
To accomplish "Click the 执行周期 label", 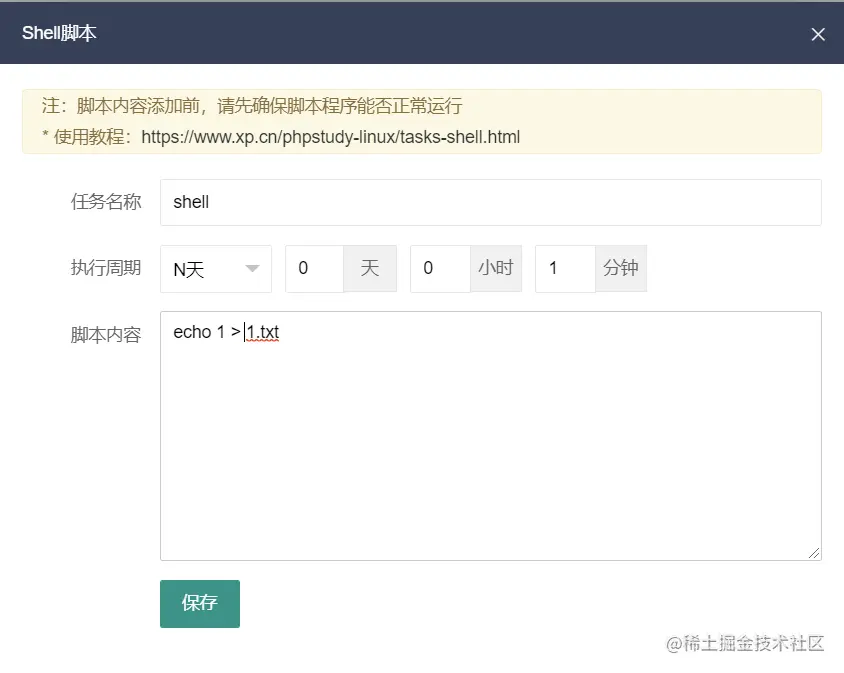I will (x=106, y=268).
